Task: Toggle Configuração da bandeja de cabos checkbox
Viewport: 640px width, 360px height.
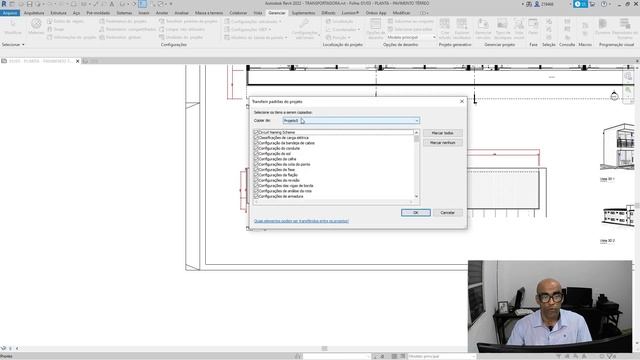Action: pos(256,143)
